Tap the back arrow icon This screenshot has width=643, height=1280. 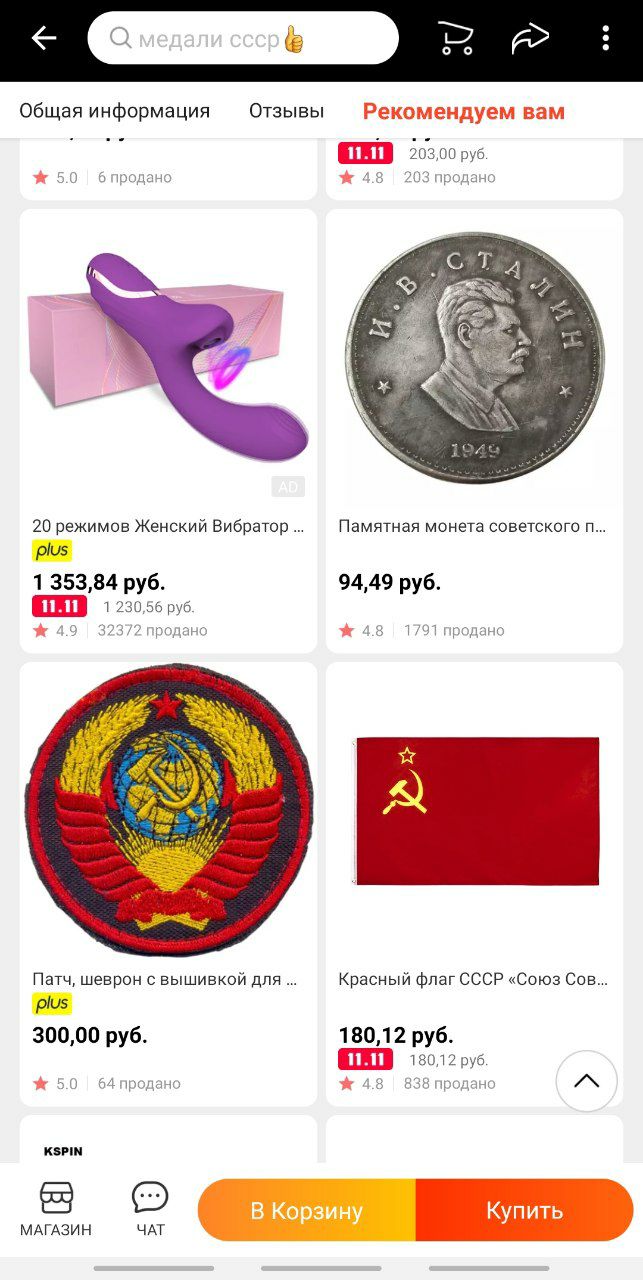tap(44, 39)
